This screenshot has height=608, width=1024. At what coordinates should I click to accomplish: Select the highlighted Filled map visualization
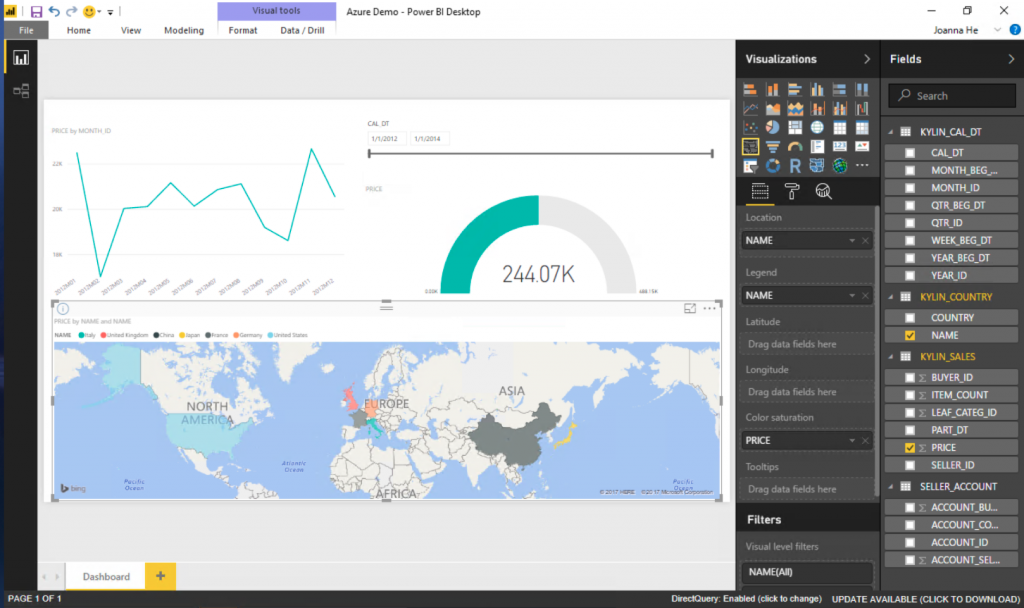pyautogui.click(x=750, y=147)
